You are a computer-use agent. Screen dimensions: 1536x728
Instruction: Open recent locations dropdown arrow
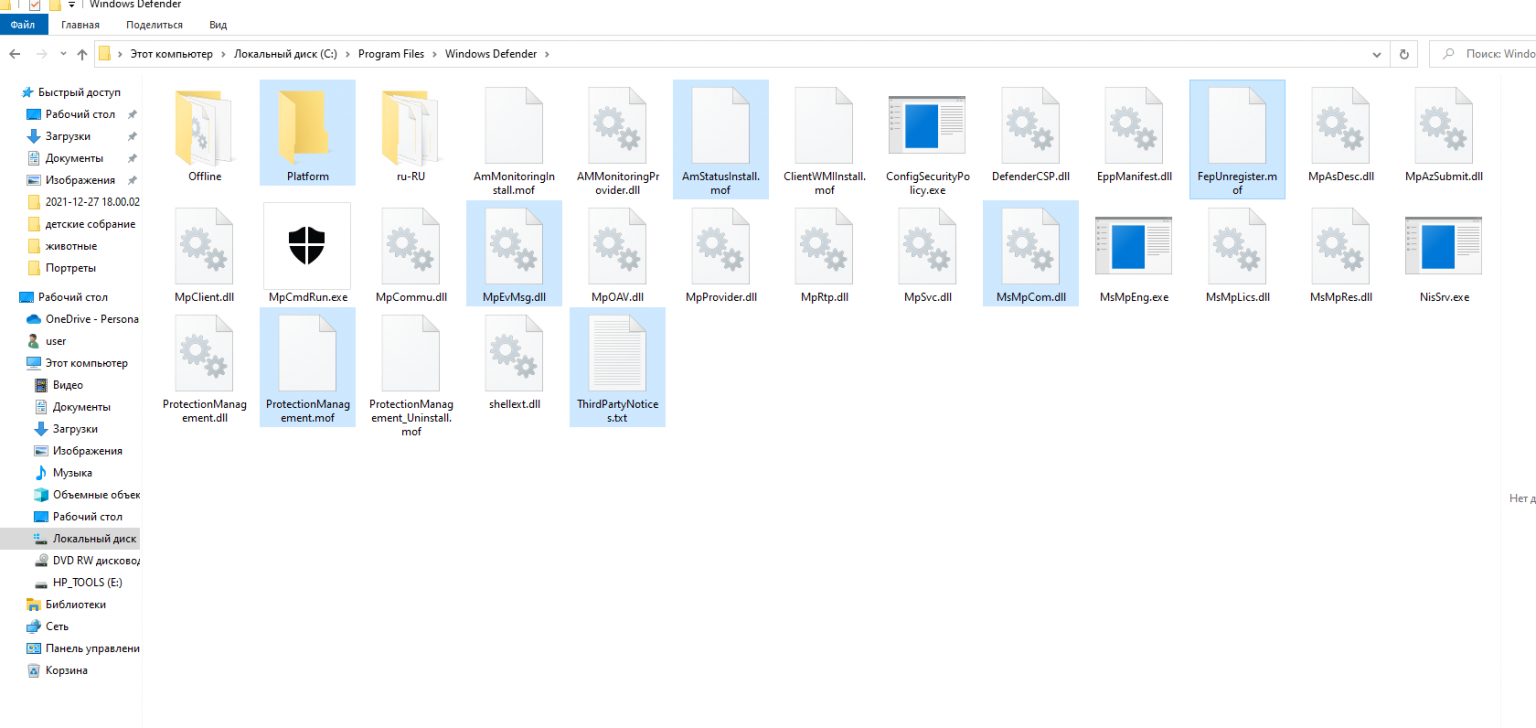point(64,54)
